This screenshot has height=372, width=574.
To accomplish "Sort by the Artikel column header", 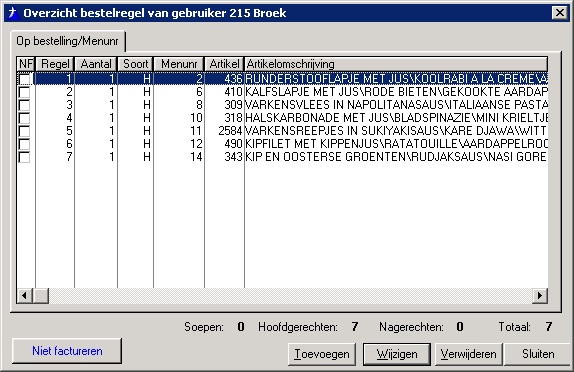I will [x=224, y=64].
